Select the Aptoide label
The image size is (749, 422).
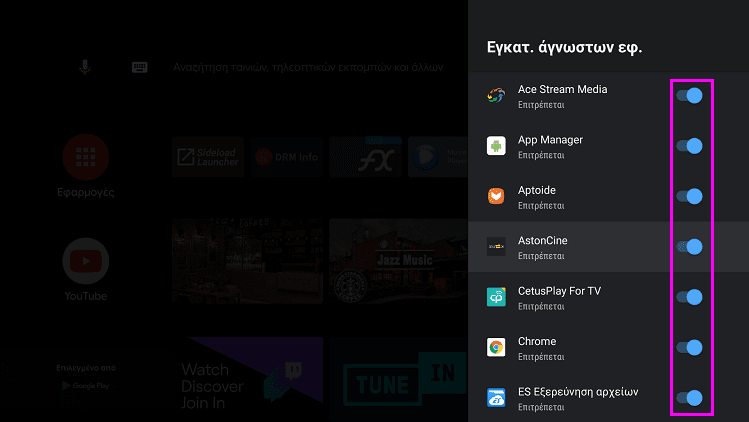[x=537, y=190]
